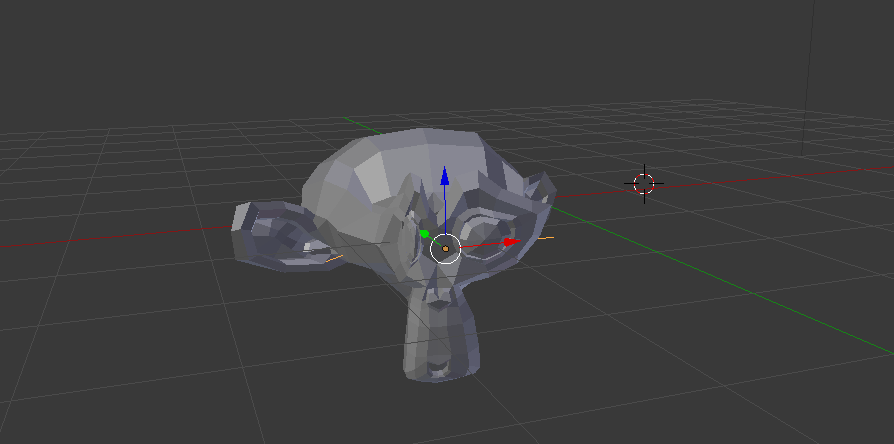
Task: Click the dark vertical line in the top-right corner
Action: [x=810, y=70]
